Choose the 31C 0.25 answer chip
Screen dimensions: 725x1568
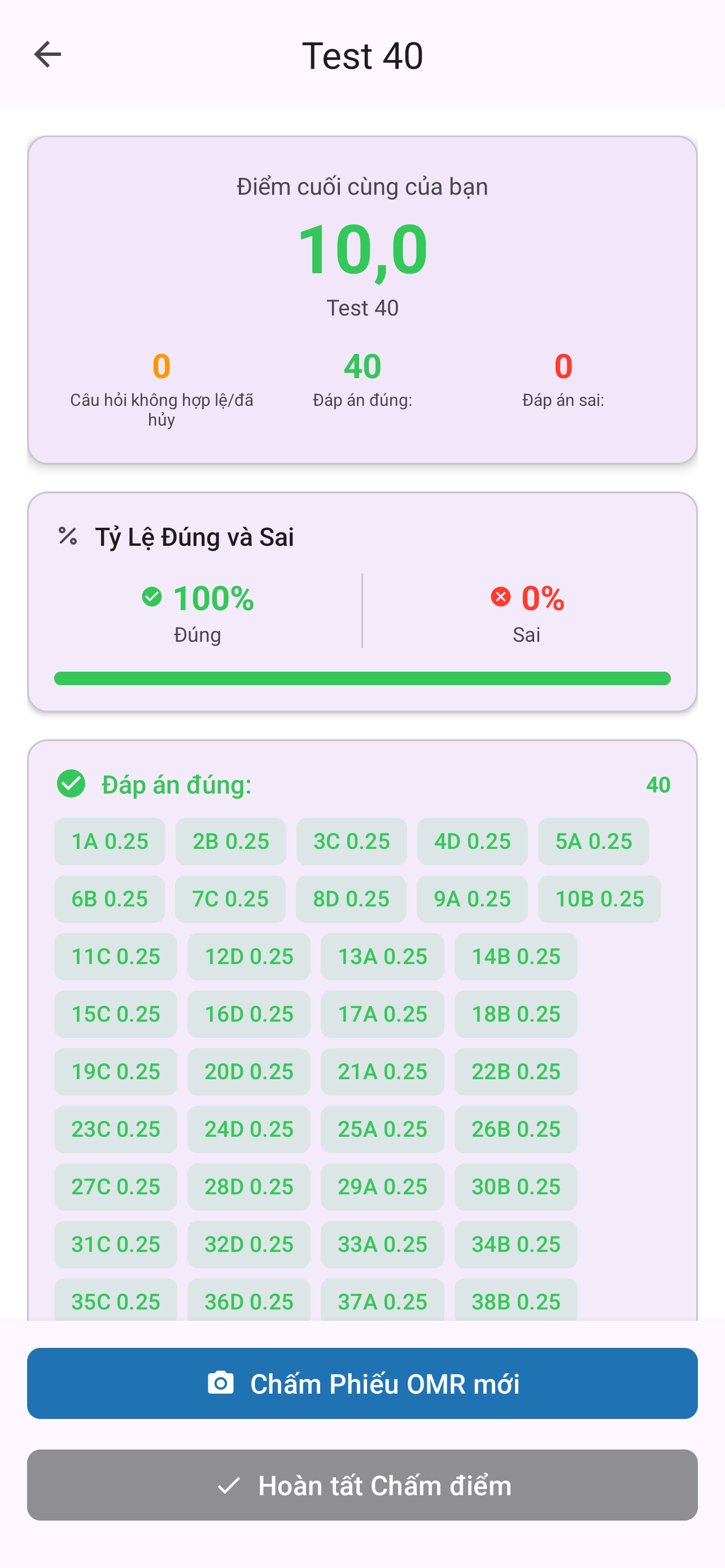coord(116,1244)
